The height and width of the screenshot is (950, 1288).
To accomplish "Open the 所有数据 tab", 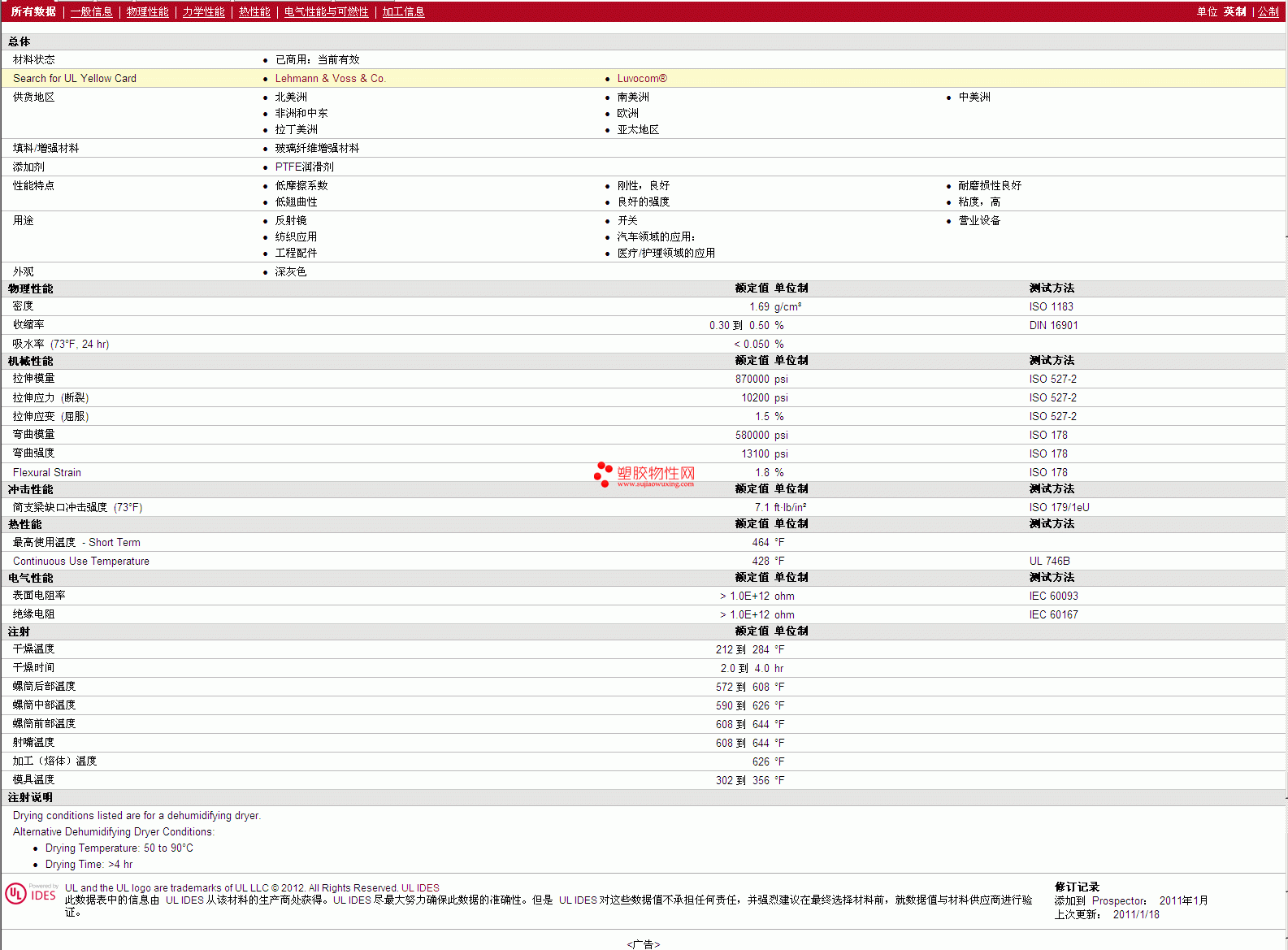I will click(x=33, y=11).
